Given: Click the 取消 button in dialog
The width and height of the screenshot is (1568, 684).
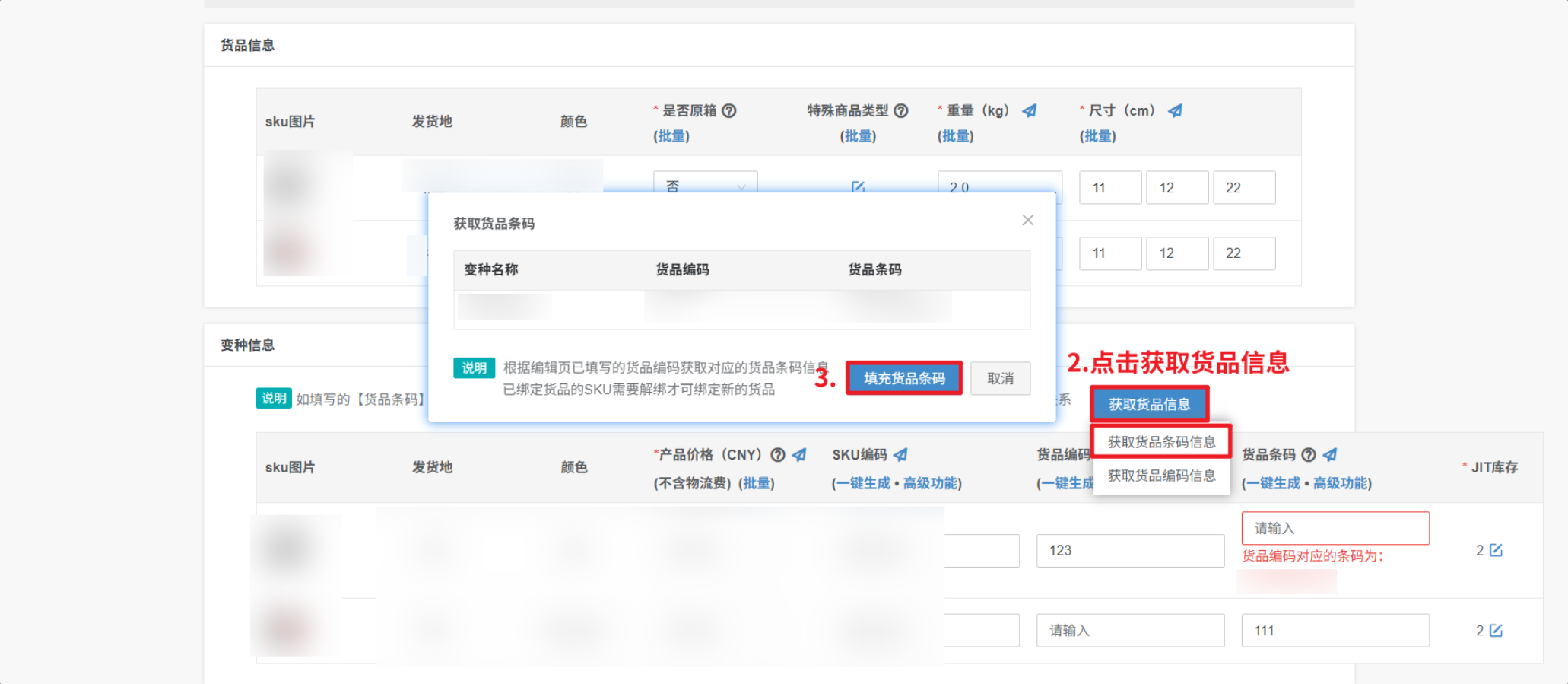Looking at the screenshot, I should [1000, 378].
